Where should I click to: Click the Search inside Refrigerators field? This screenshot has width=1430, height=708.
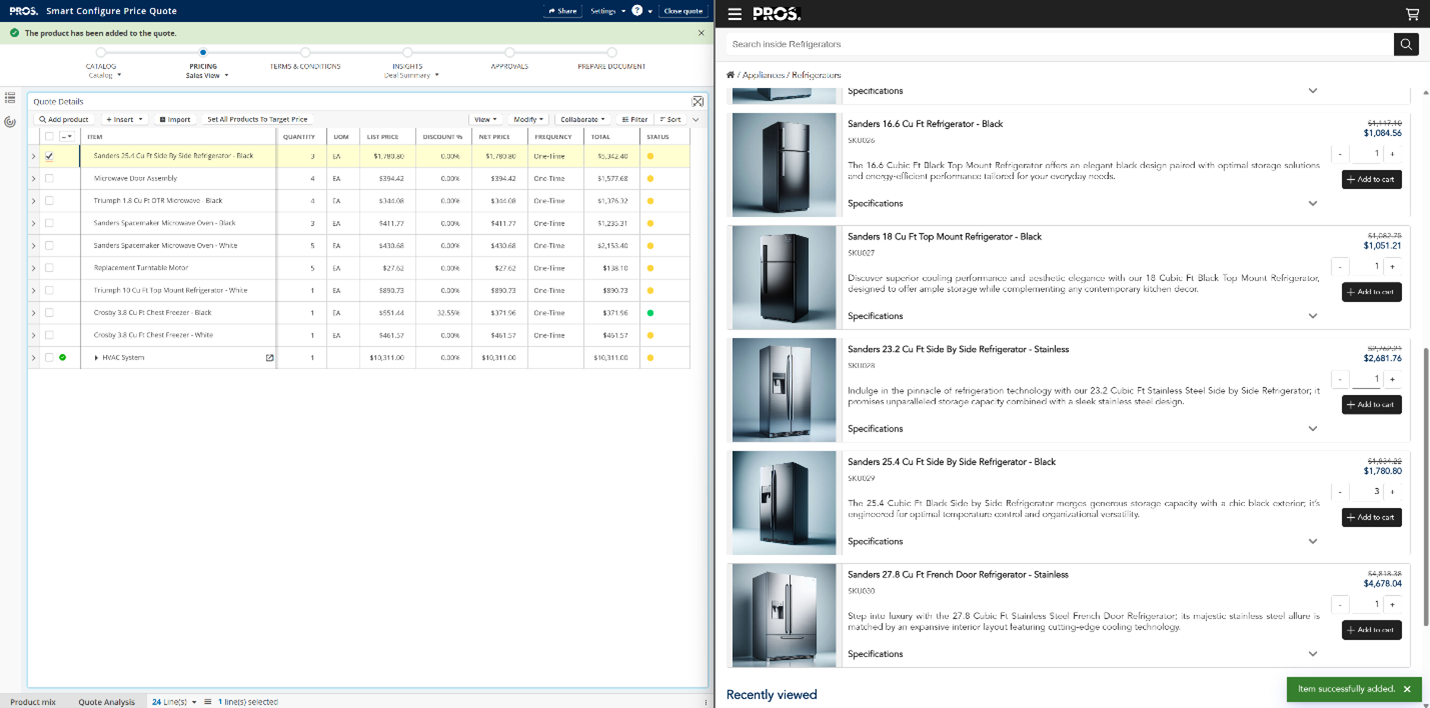click(x=1058, y=44)
